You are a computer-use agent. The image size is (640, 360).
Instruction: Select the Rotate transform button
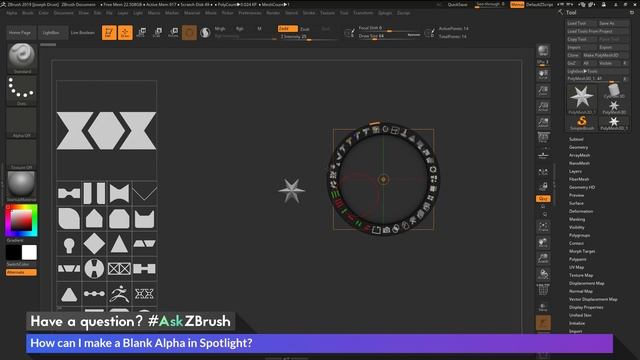point(173,33)
